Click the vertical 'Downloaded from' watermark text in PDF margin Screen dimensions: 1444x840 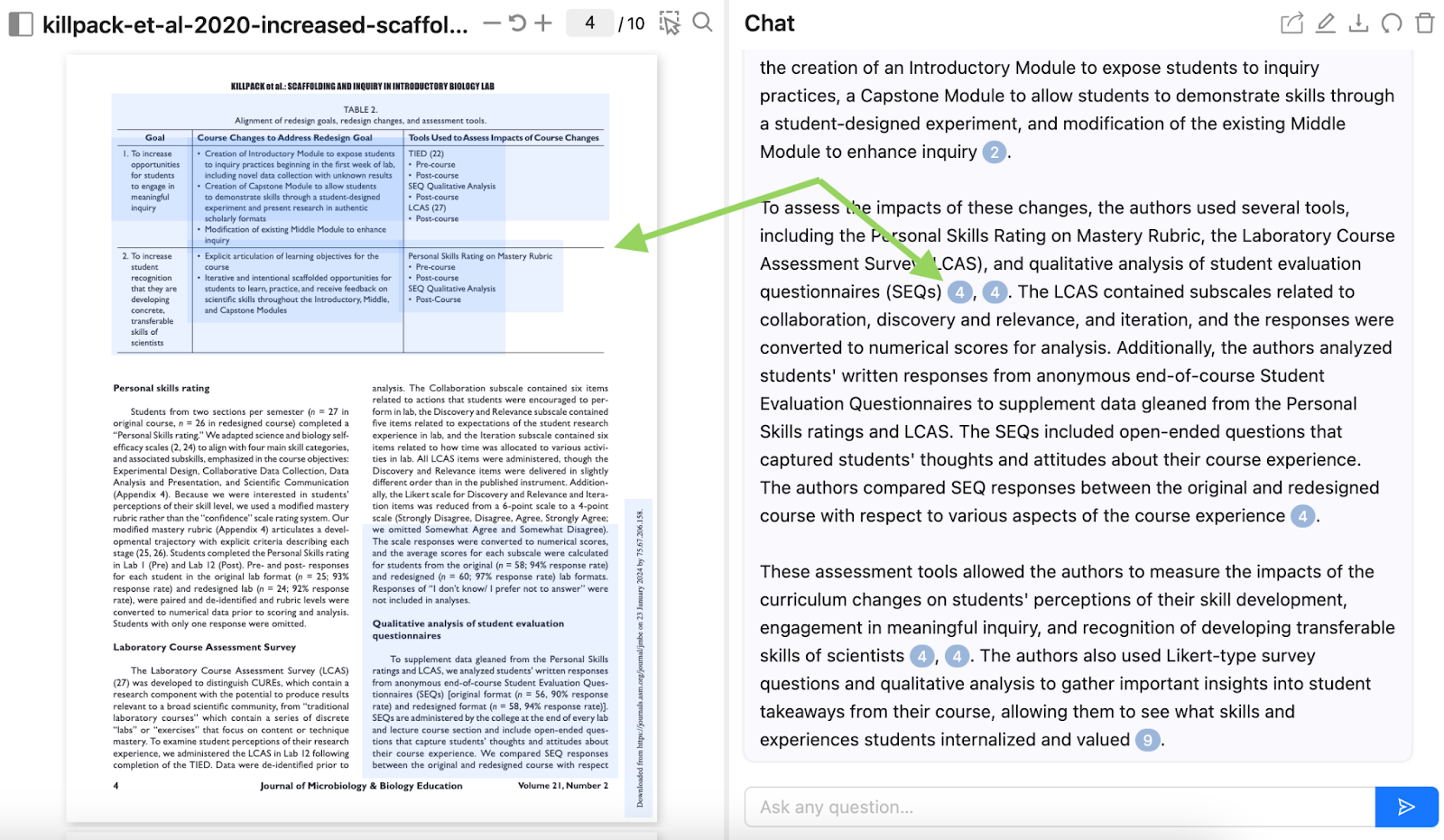point(640,659)
